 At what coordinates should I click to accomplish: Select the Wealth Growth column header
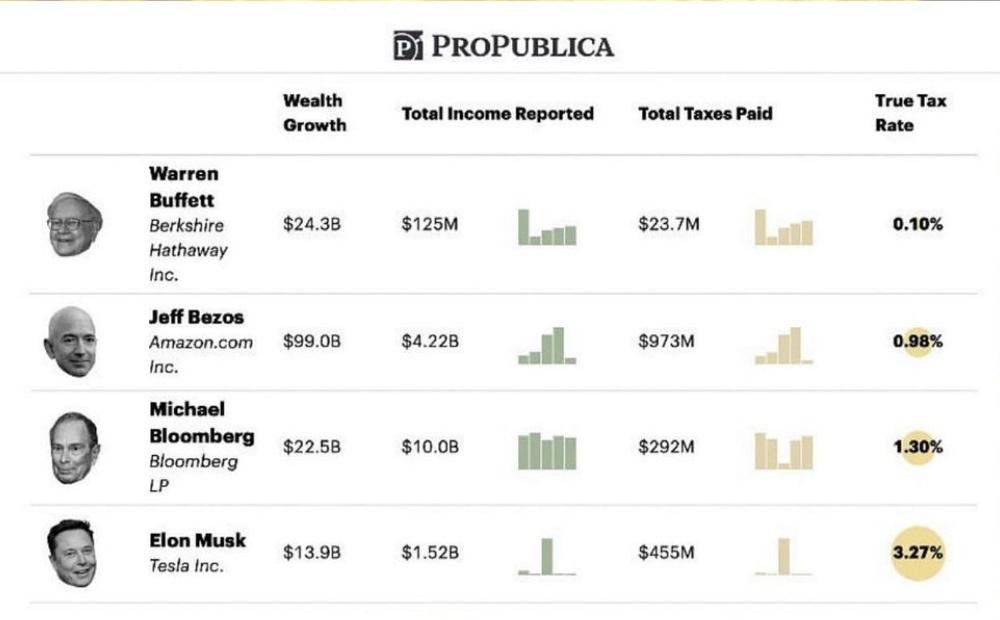314,113
